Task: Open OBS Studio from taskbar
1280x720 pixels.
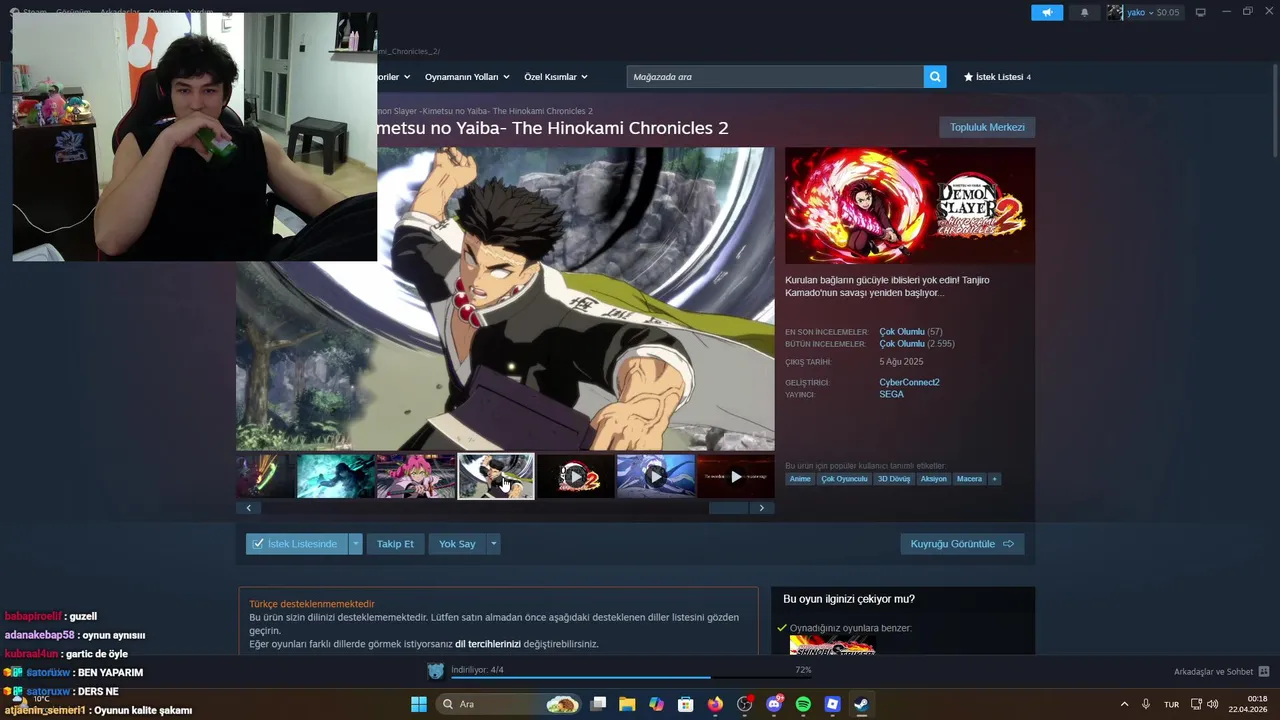Action: click(x=745, y=704)
